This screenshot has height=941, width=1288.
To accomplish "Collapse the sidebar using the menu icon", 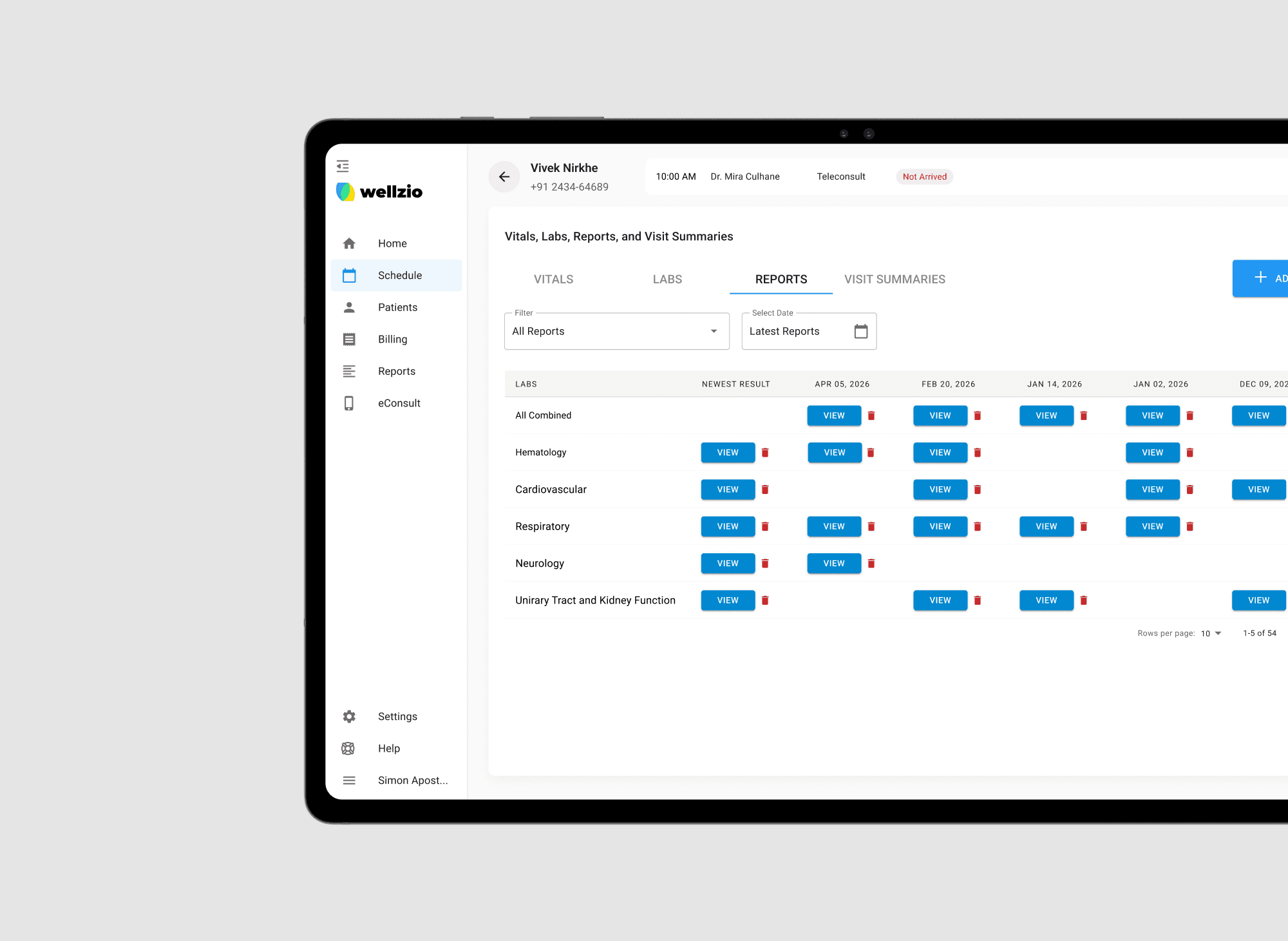I will [343, 166].
